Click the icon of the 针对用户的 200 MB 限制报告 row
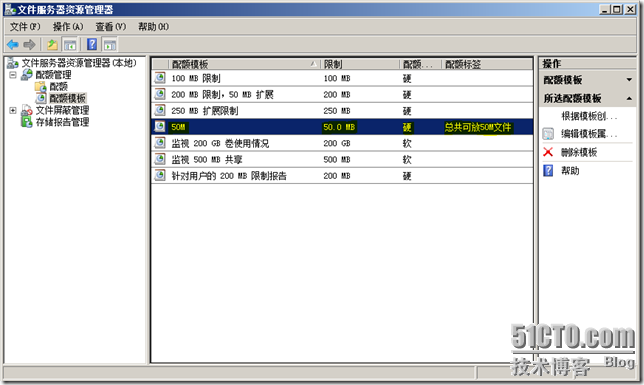 coord(159,175)
